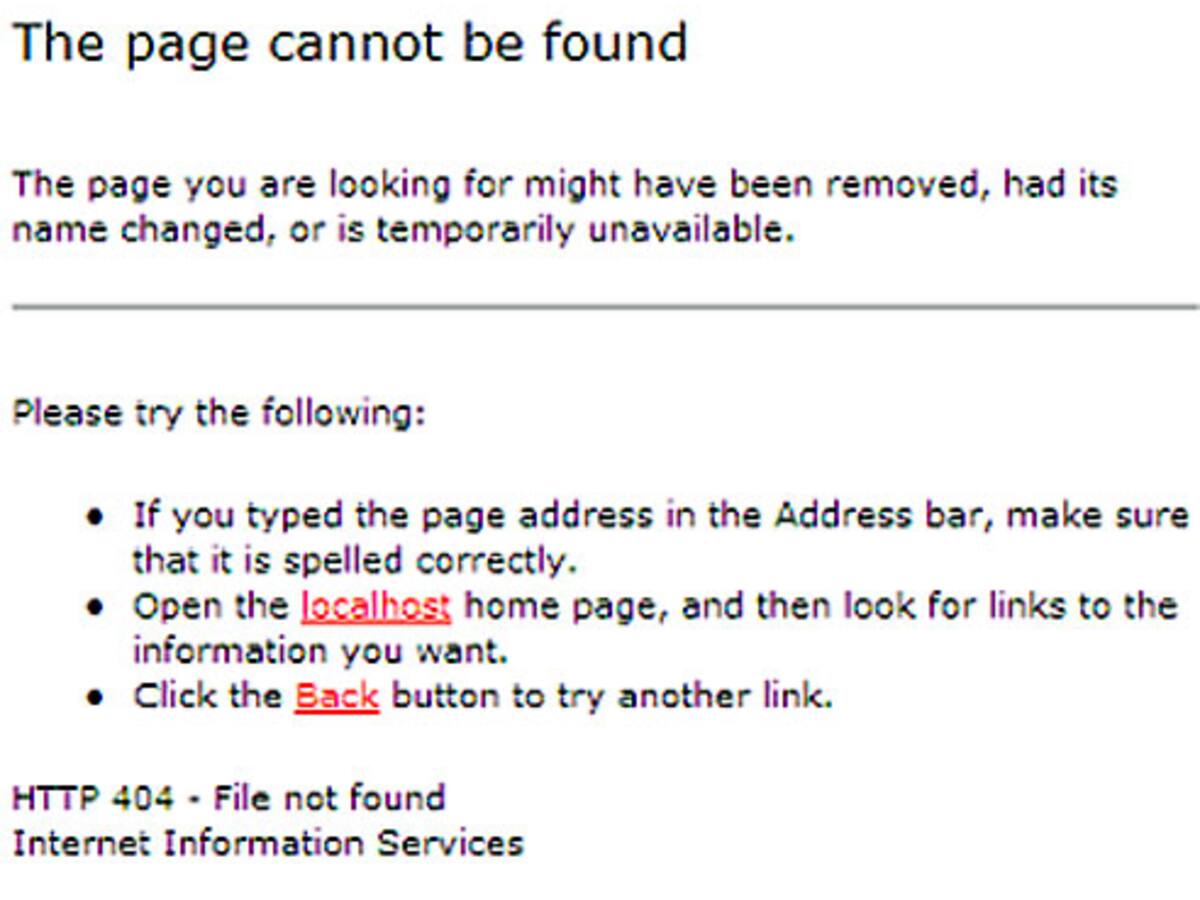The image size is (1200, 900).
Task: Click the bullet before 'Open the localhost'
Action: tap(95, 607)
